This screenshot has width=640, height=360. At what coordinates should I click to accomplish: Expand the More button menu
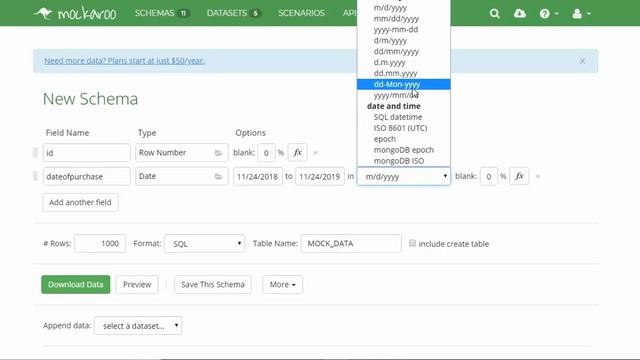coord(282,284)
